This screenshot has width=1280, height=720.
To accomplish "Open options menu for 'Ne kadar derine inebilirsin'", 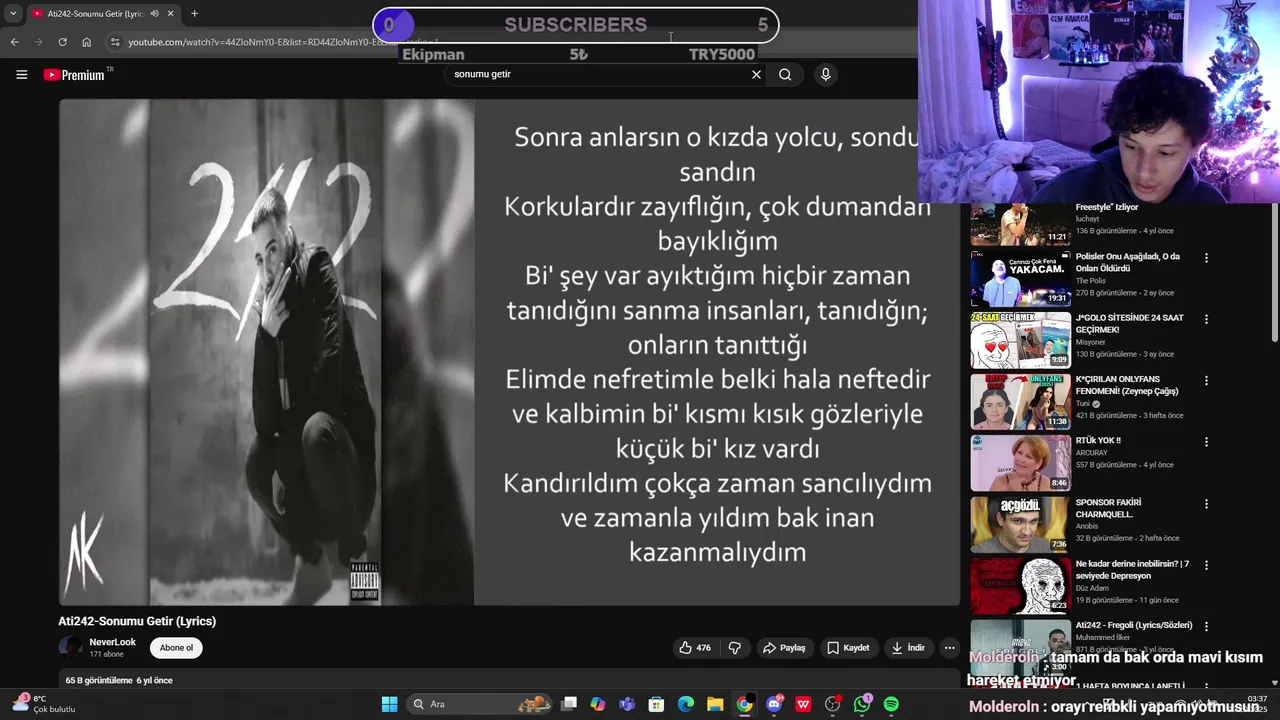I will [x=1206, y=565].
